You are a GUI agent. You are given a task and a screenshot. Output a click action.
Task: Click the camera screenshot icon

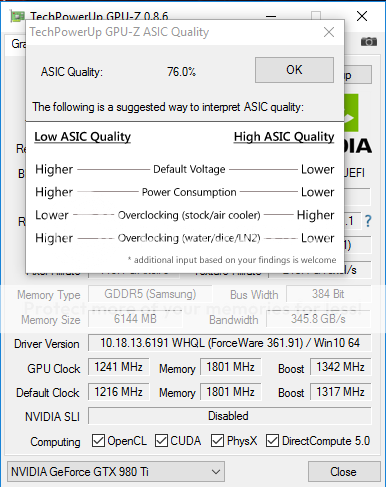point(369,42)
